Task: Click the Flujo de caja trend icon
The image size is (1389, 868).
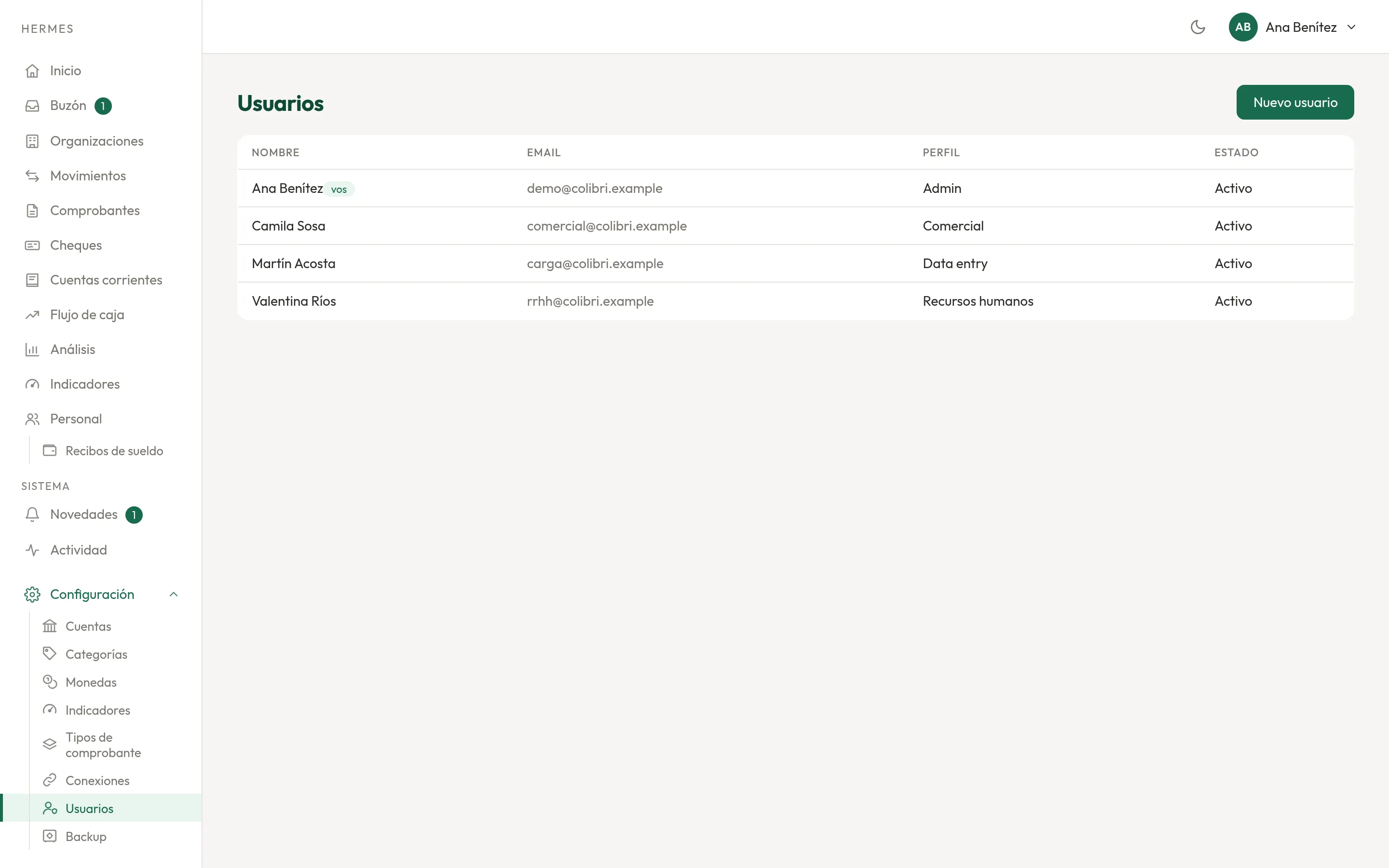Action: pyautogui.click(x=32, y=314)
